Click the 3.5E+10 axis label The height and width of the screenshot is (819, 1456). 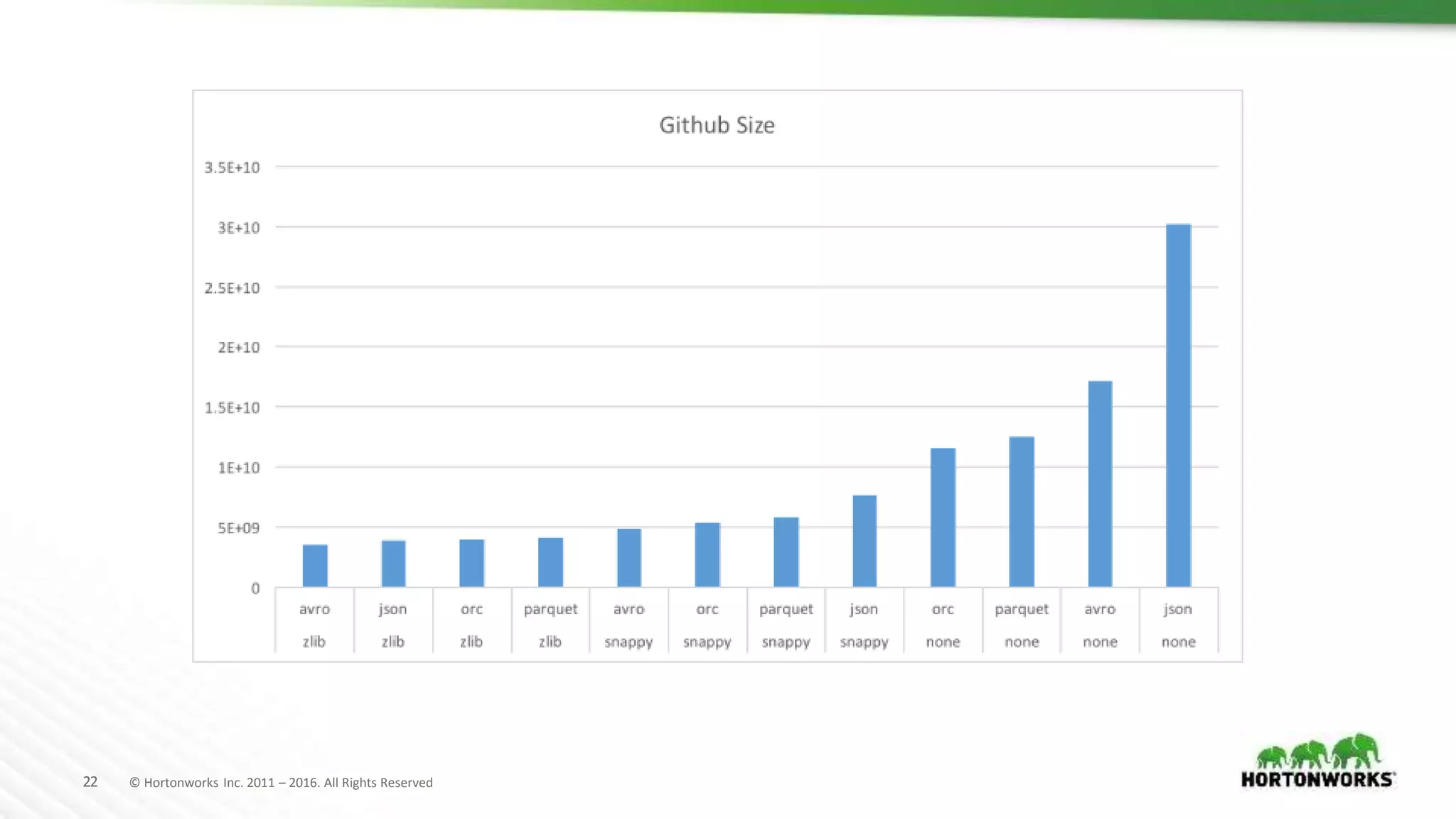232,168
